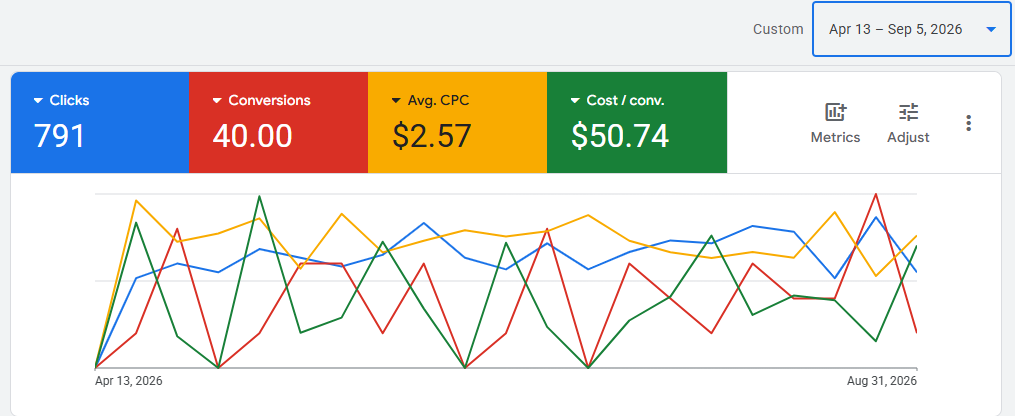
Task: Open the Adjust sliders icon
Action: click(x=908, y=113)
